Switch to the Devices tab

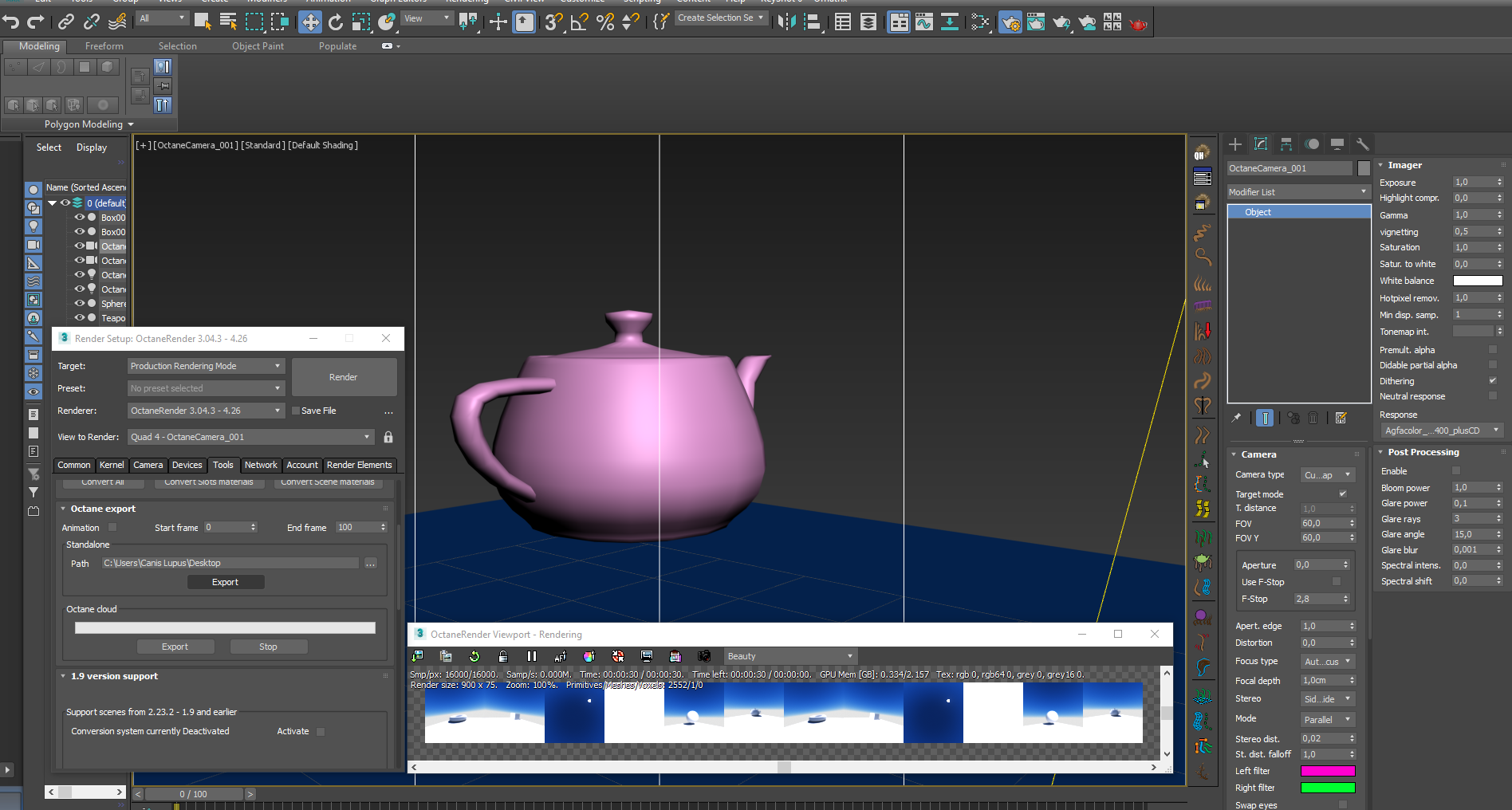(x=187, y=465)
